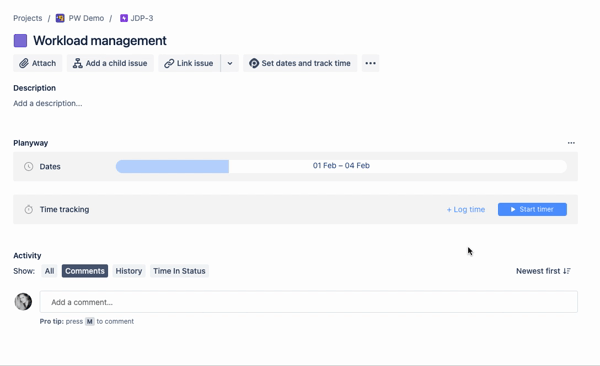The width and height of the screenshot is (600, 366).
Task: Click the purple epic icon beside title
Action: [20, 41]
